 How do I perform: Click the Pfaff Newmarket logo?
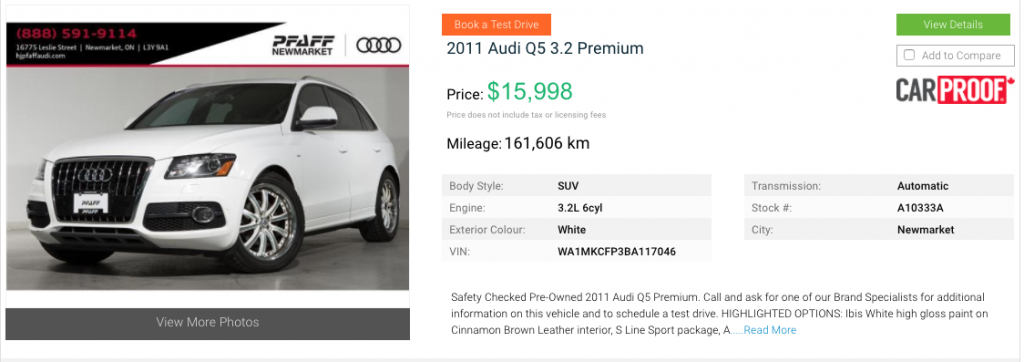pyautogui.click(x=303, y=45)
